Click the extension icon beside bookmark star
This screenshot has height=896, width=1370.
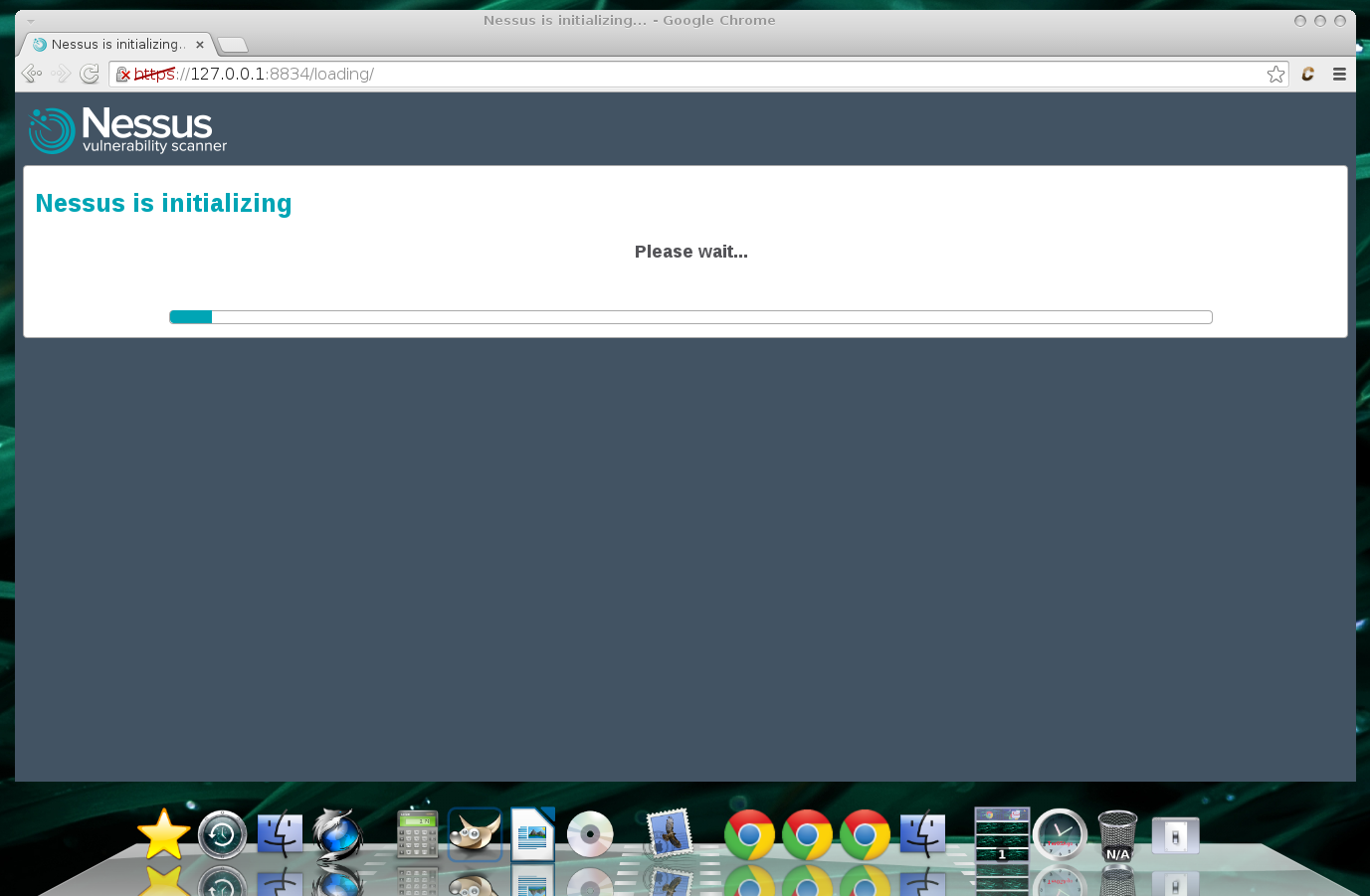pos(1308,74)
